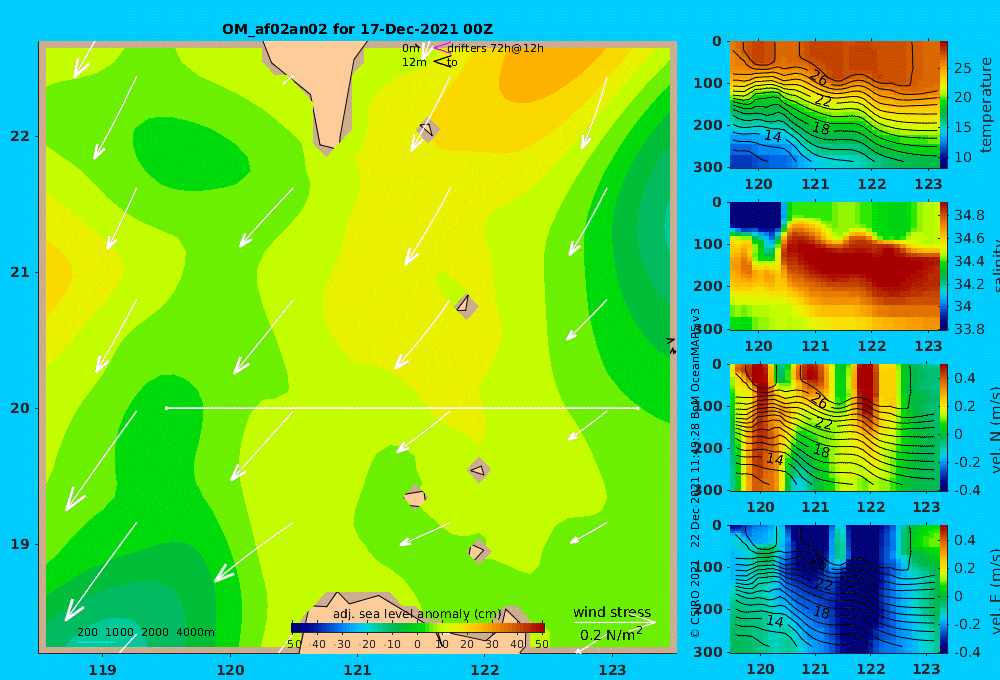Click the 'drifters 72h@12h' legend label
This screenshot has width=1000, height=680.
click(x=496, y=48)
